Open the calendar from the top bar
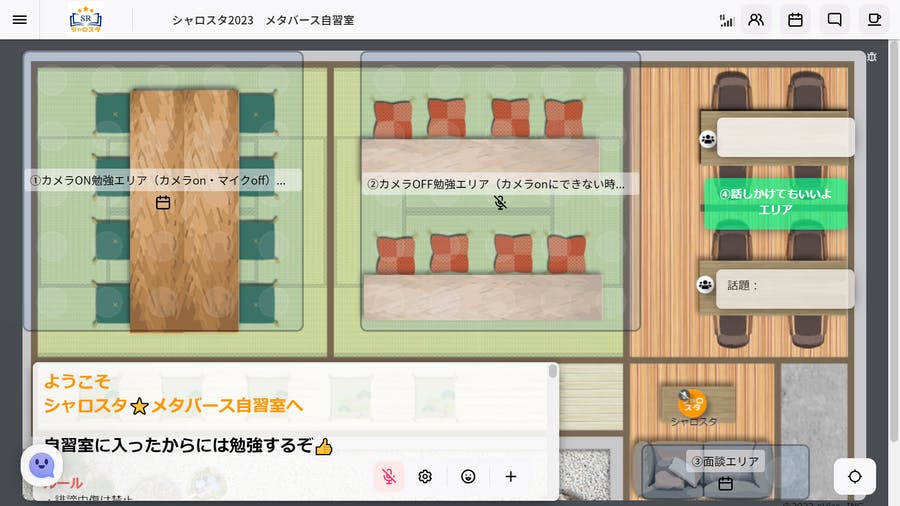Screen dimensions: 900x506 [795, 20]
